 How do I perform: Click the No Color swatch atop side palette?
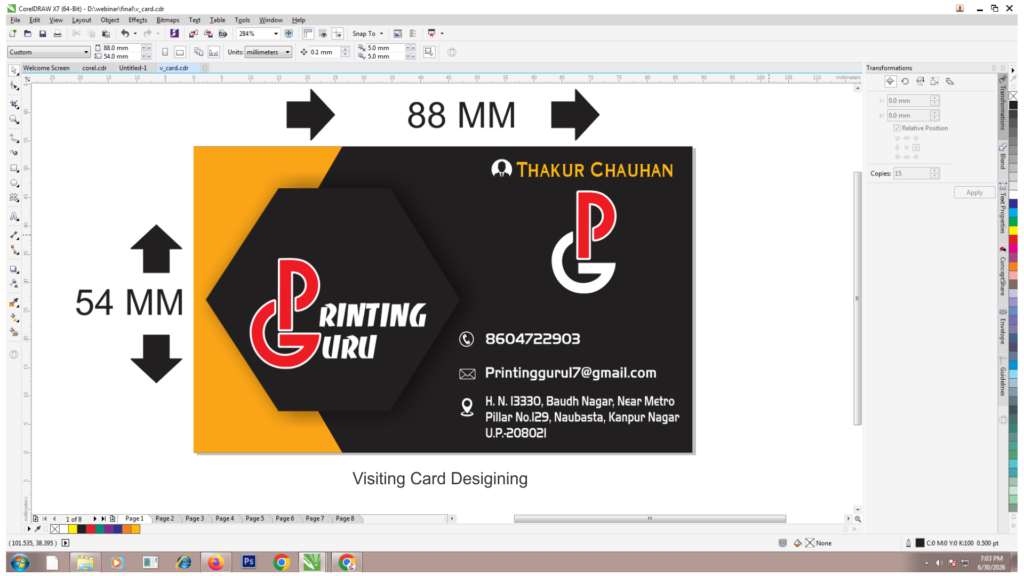(x=1013, y=96)
